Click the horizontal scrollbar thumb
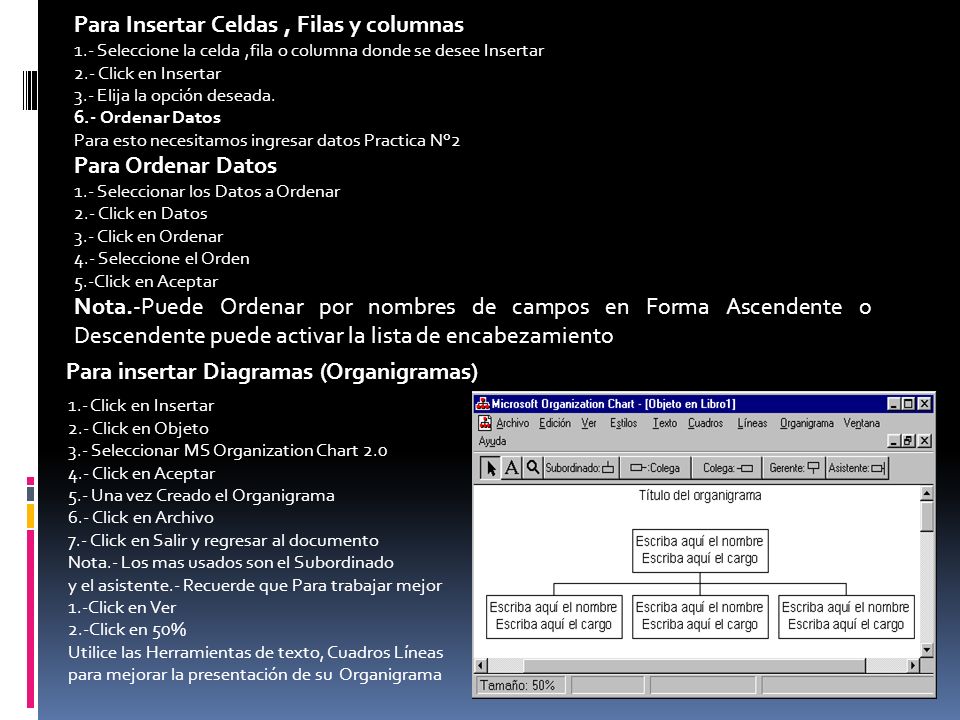Screen dimensions: 960x720 (x=695, y=666)
